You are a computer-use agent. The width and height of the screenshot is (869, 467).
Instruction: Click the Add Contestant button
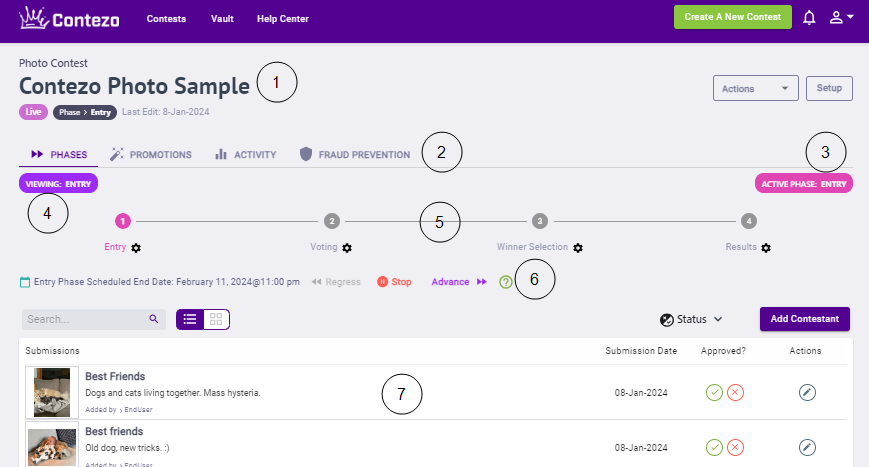coord(805,319)
